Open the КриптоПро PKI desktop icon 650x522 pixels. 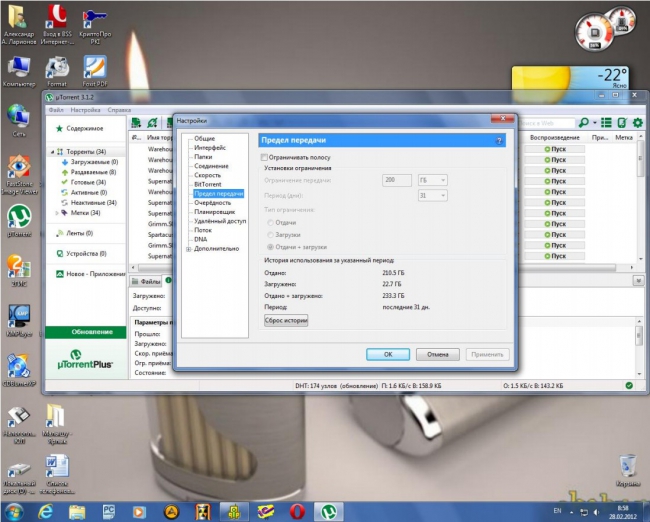[x=95, y=26]
